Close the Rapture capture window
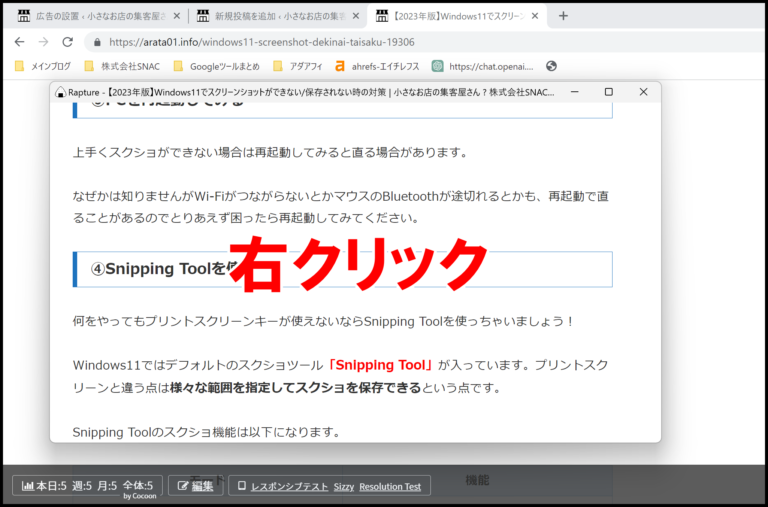This screenshot has height=507, width=768. (x=644, y=92)
